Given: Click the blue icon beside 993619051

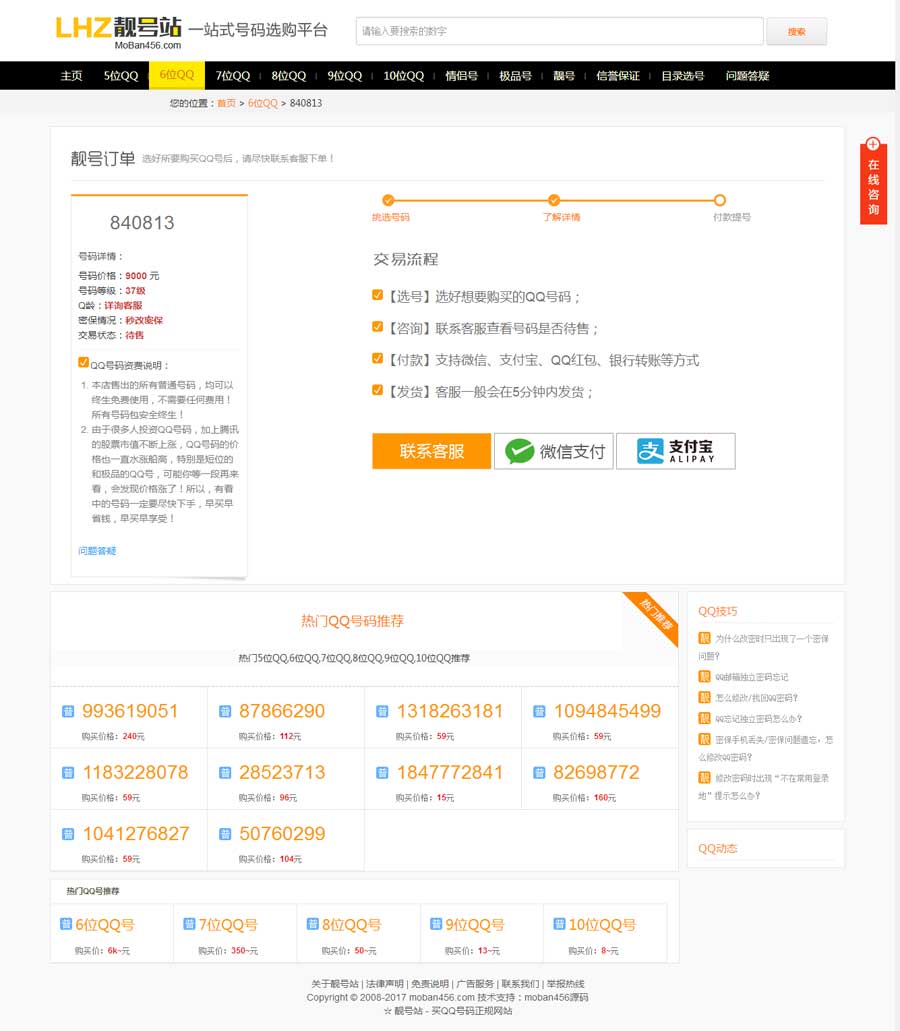Looking at the screenshot, I should coord(68,712).
